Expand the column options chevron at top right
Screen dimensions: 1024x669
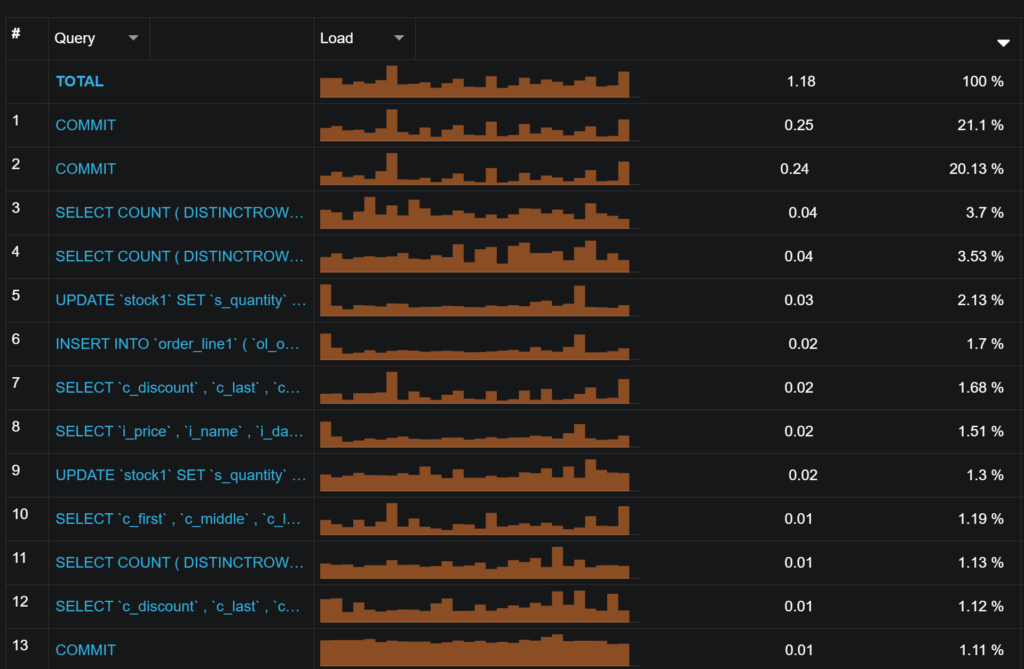1003,43
